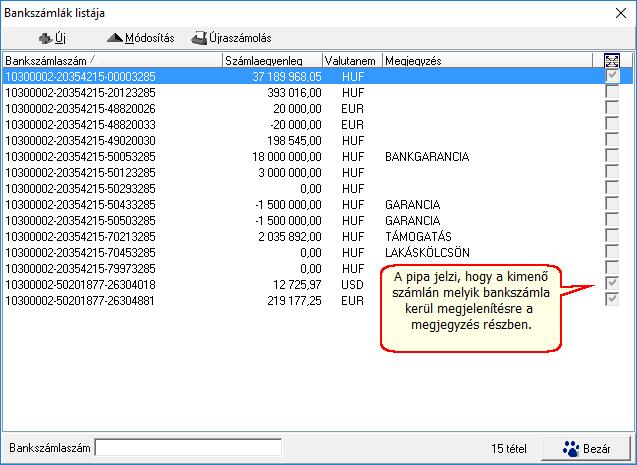This screenshot has width=637, height=465.
Task: Select row 10300002-20354215-70213285
Action: coord(318,236)
